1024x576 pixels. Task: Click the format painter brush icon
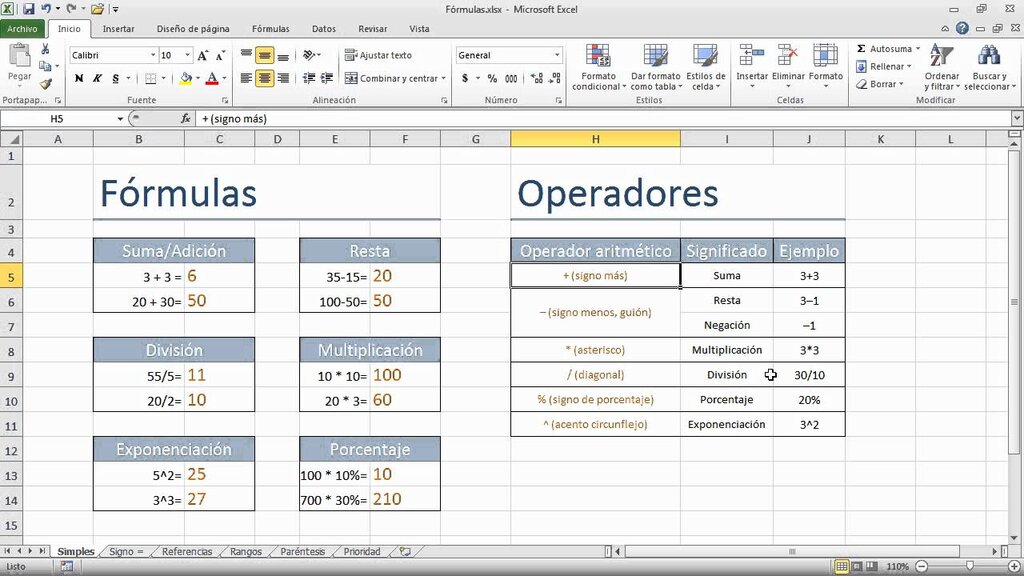tap(45, 84)
